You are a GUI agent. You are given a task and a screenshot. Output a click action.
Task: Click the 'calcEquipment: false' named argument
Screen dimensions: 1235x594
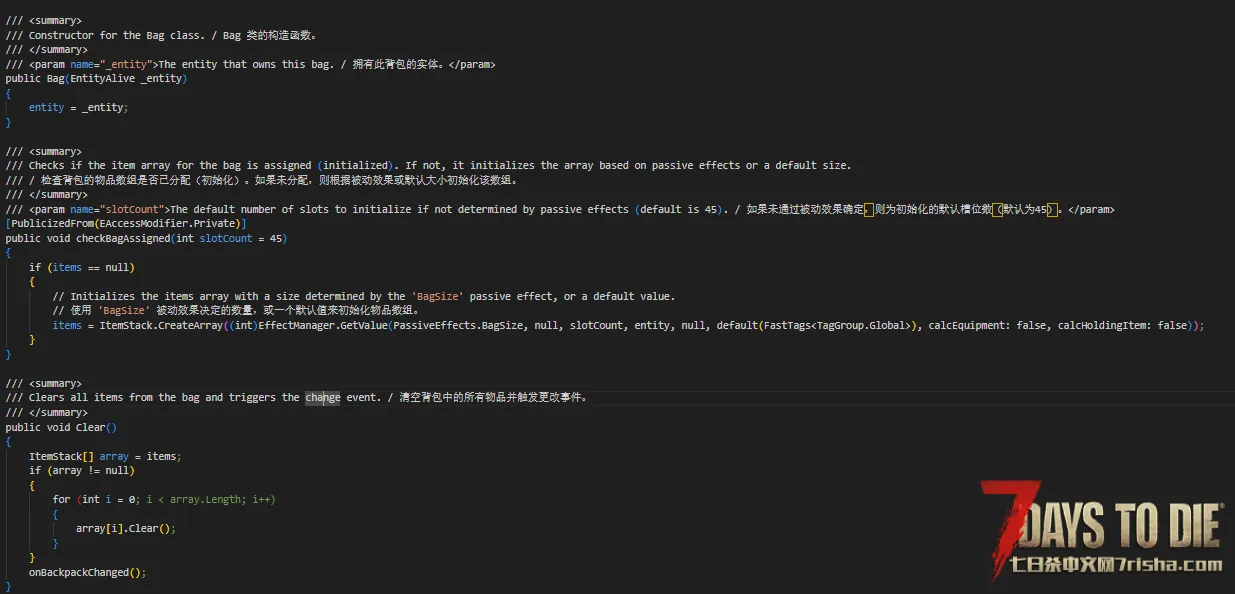pos(987,325)
